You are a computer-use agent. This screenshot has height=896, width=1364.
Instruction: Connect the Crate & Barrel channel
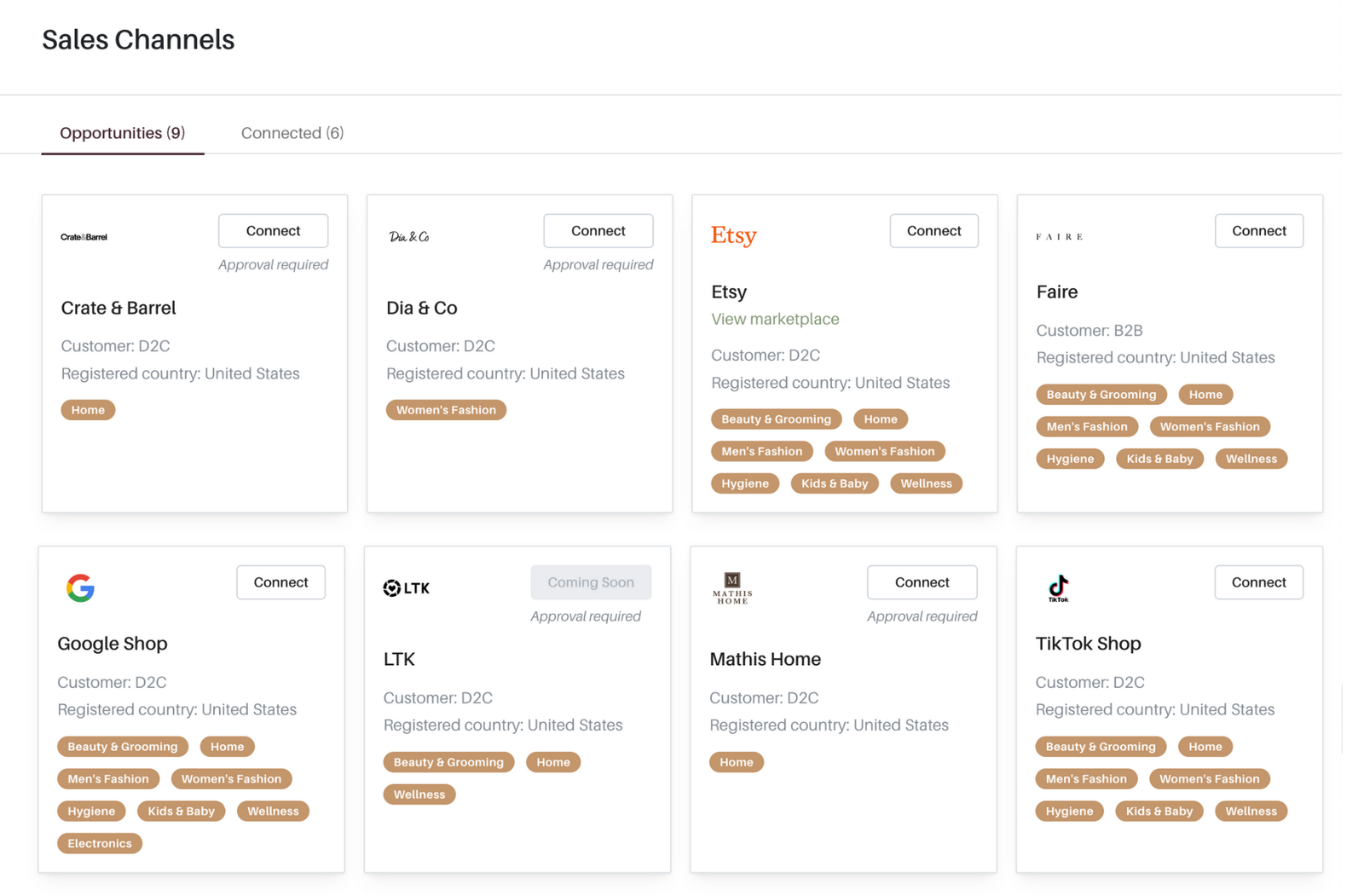[x=273, y=231]
